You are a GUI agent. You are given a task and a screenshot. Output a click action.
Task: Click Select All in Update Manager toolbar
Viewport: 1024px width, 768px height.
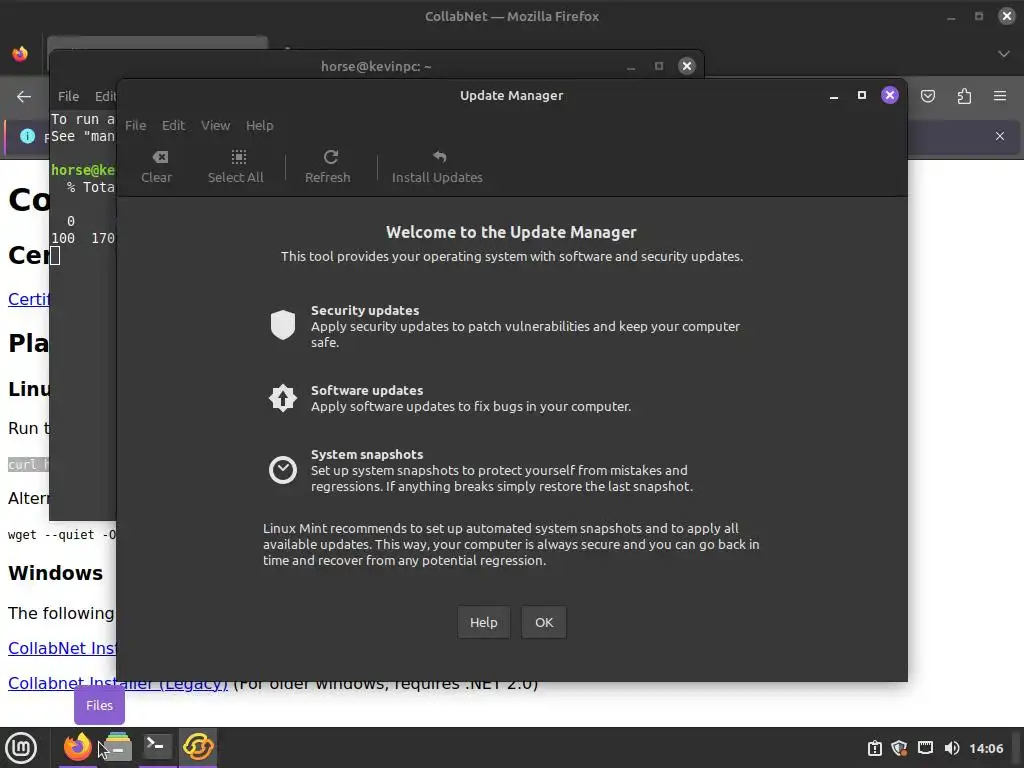(236, 167)
